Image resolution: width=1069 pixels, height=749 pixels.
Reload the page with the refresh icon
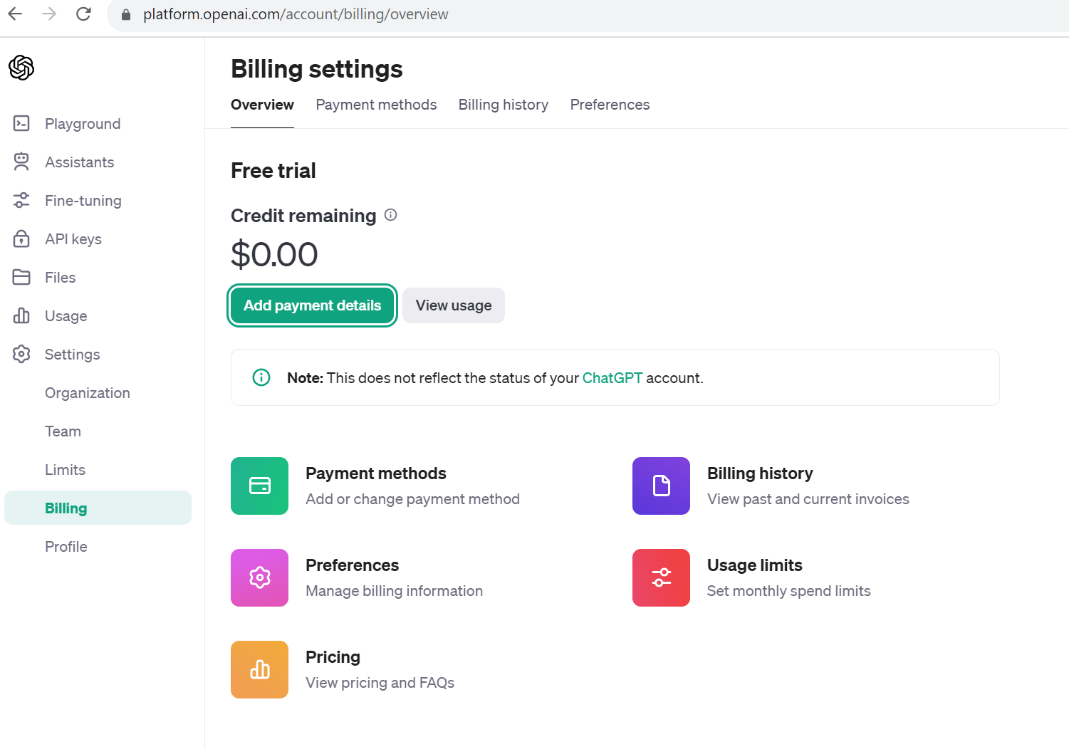(x=83, y=14)
